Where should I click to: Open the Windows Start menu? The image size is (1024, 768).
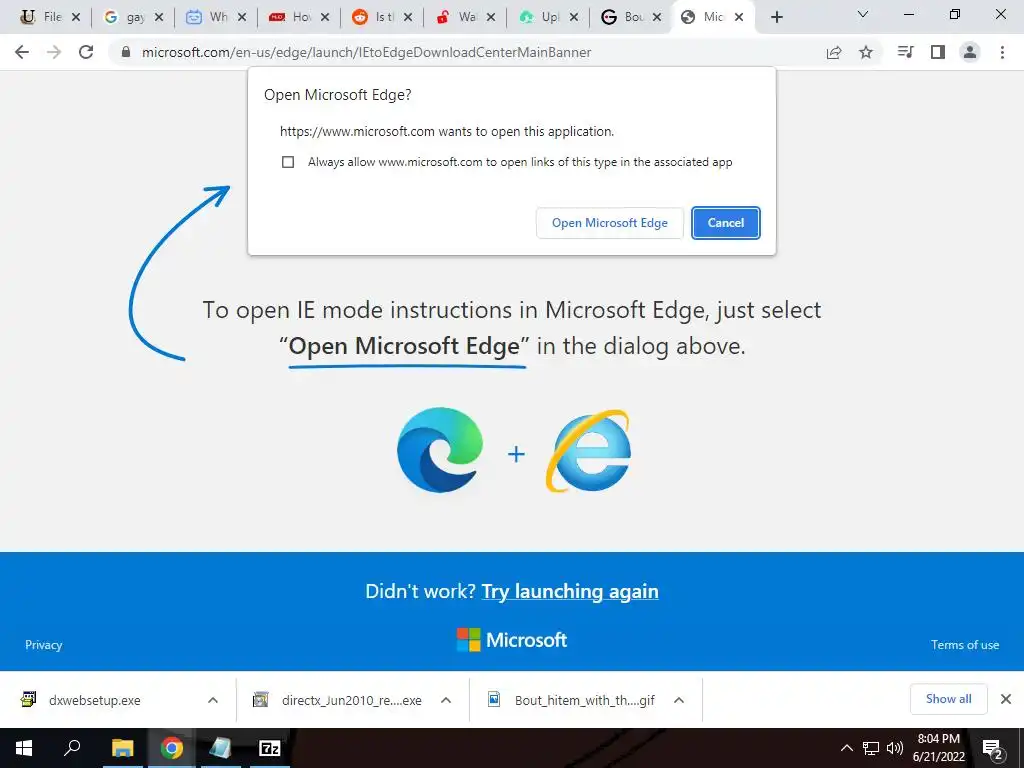(x=24, y=748)
